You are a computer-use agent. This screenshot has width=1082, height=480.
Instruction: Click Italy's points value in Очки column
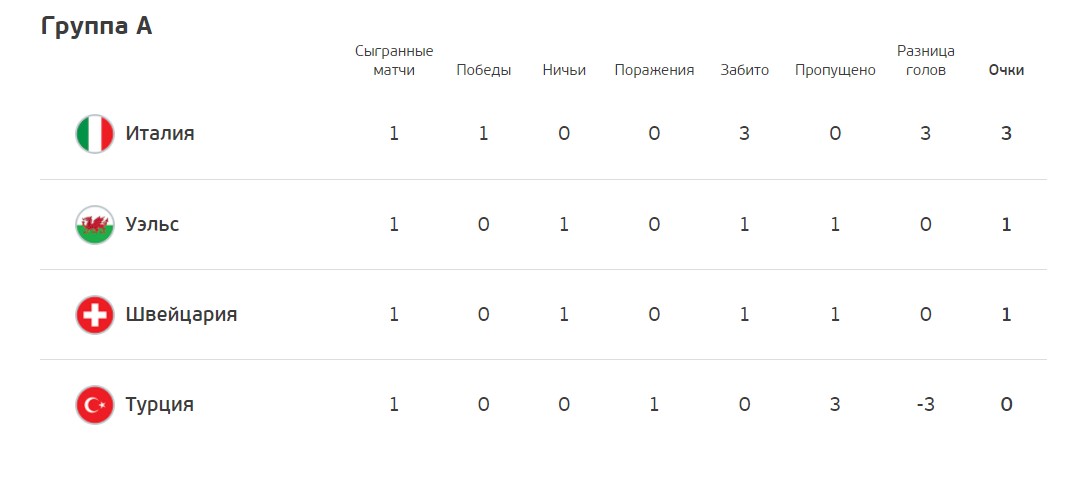click(x=1006, y=134)
